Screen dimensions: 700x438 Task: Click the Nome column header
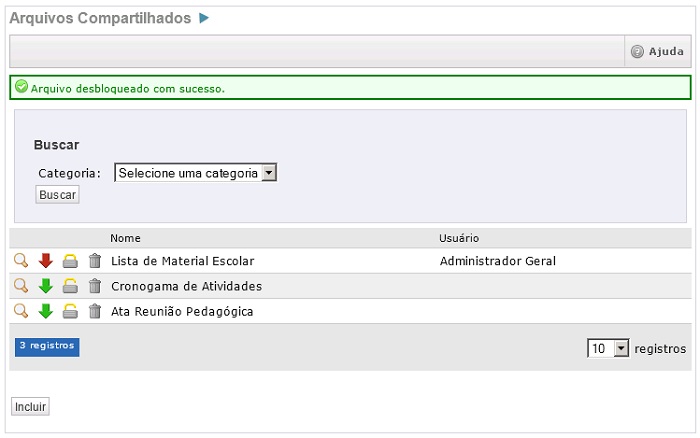125,238
